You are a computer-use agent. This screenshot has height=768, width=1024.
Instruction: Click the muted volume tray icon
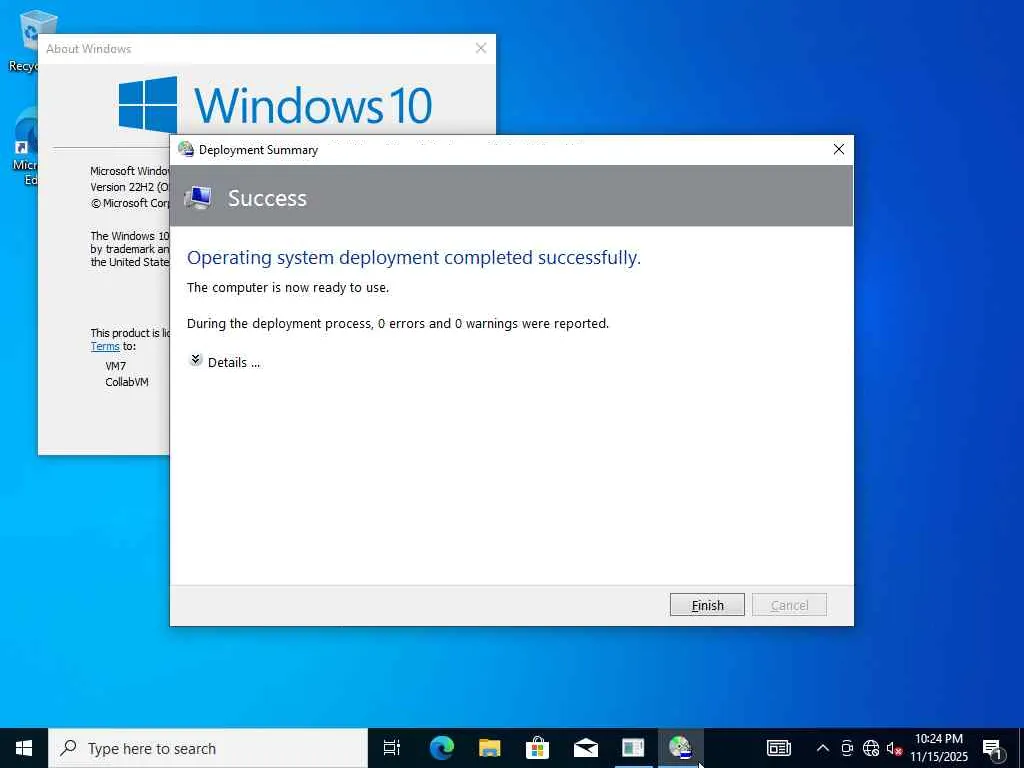[x=894, y=748]
